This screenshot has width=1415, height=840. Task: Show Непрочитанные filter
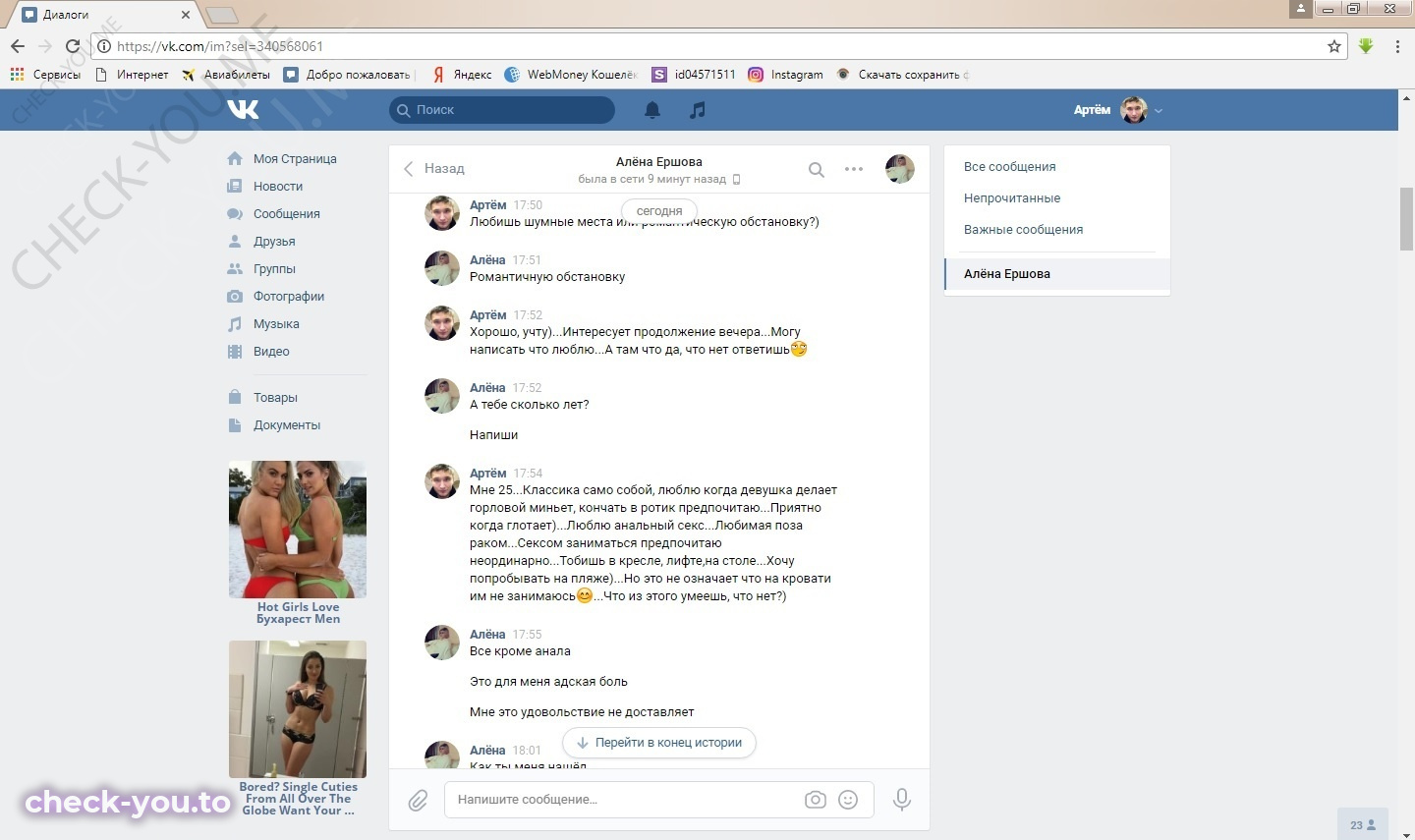(x=1012, y=197)
